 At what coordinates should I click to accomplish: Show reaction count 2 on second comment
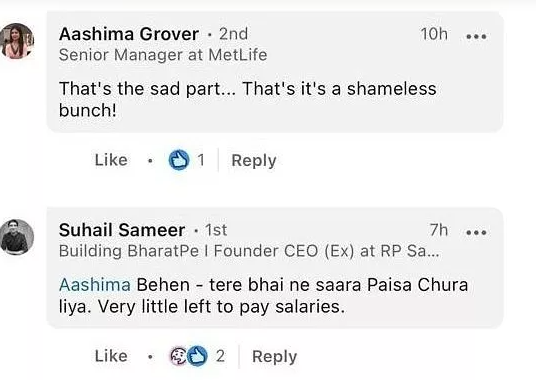click(220, 356)
